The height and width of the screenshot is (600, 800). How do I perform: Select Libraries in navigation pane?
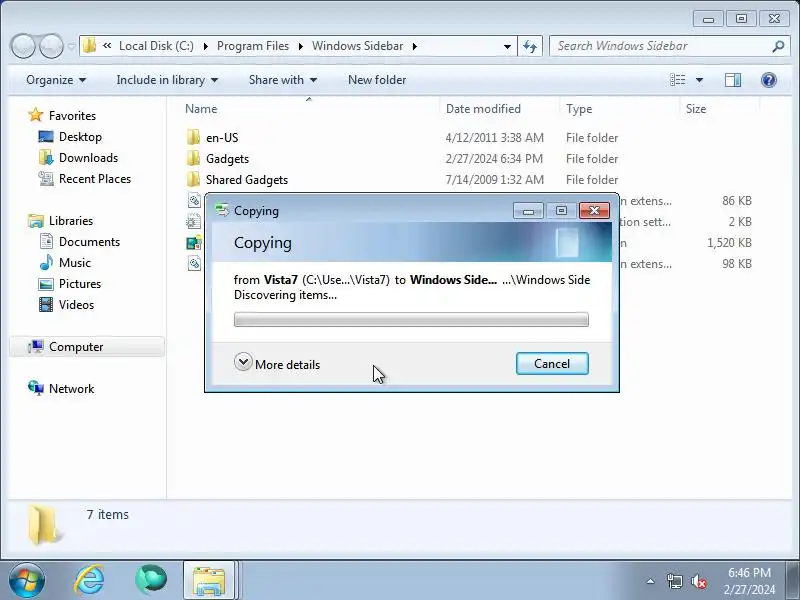pyautogui.click(x=71, y=220)
